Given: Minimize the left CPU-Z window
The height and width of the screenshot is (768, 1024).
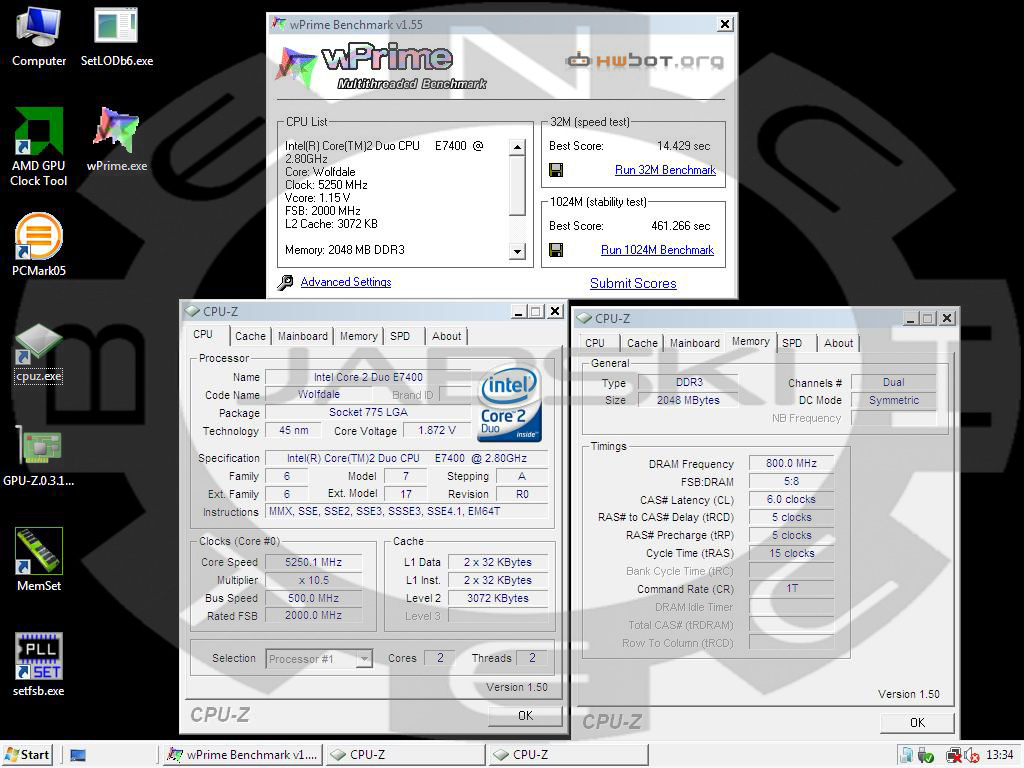Looking at the screenshot, I should (519, 312).
